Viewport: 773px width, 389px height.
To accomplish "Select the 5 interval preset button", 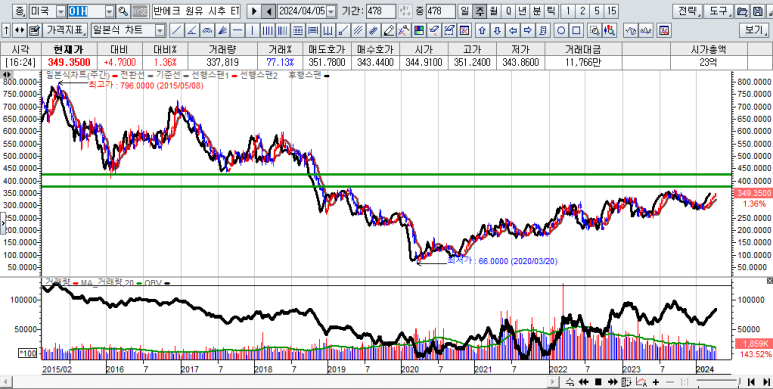I will click(x=597, y=11).
